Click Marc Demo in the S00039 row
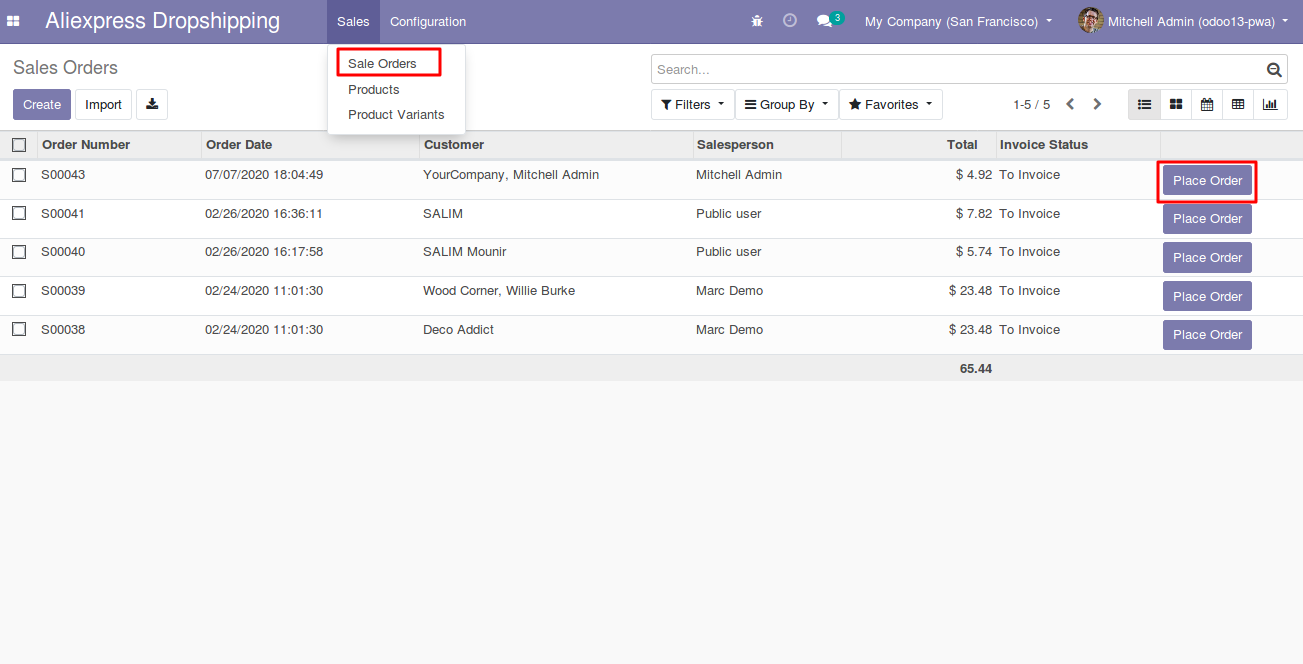The width and height of the screenshot is (1303, 664). coord(730,291)
